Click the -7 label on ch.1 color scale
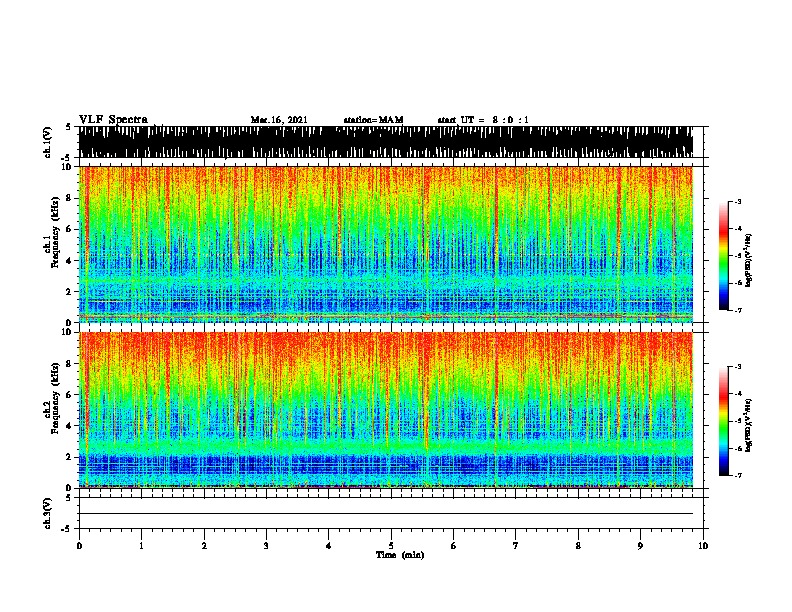This screenshot has width=792, height=612. 738,310
